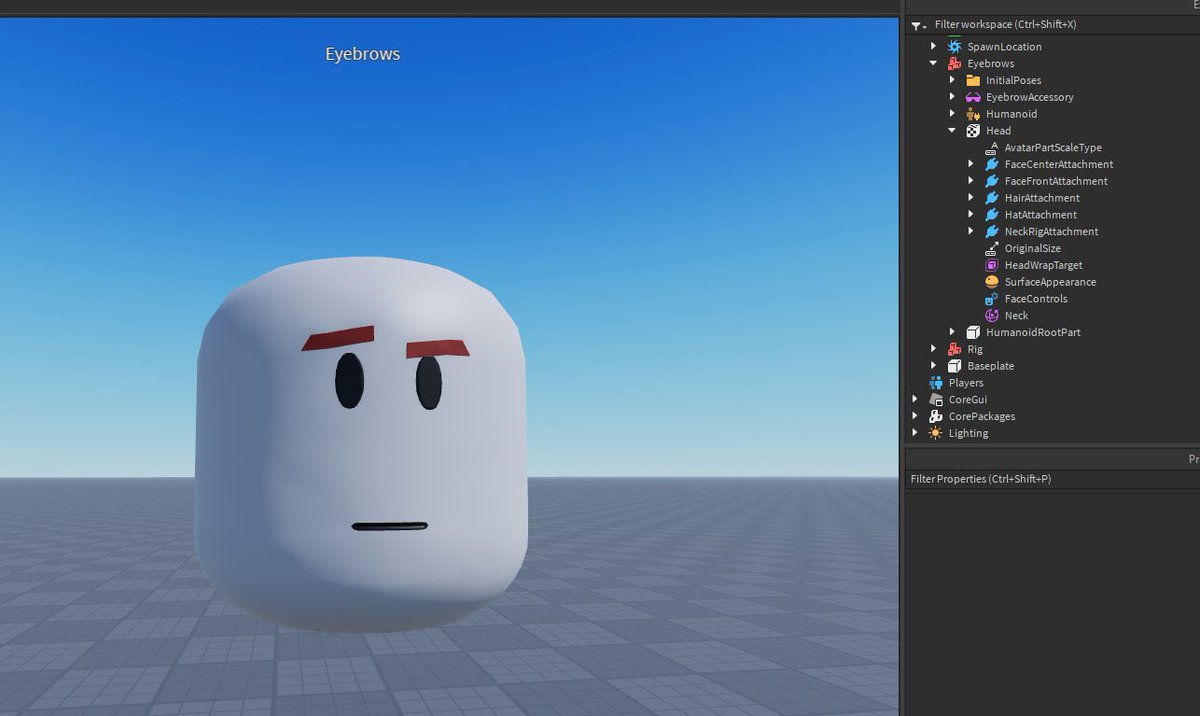Click the head's mouth line
Screen dimensions: 1200x716
click(x=389, y=526)
